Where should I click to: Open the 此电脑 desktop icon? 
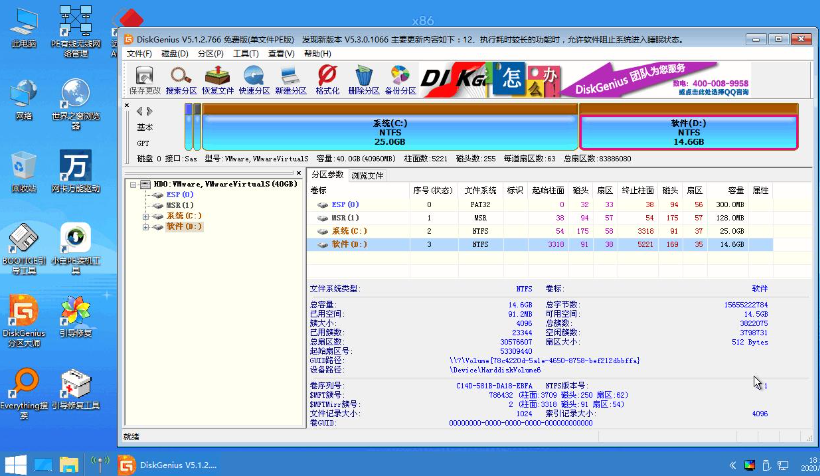[x=24, y=29]
